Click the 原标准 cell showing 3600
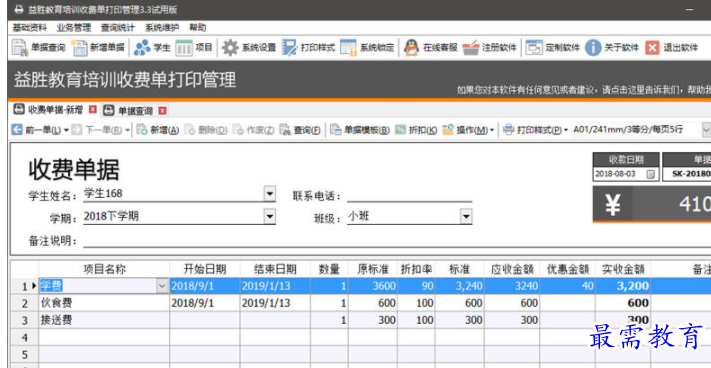This screenshot has width=711, height=368. pyautogui.click(x=373, y=286)
